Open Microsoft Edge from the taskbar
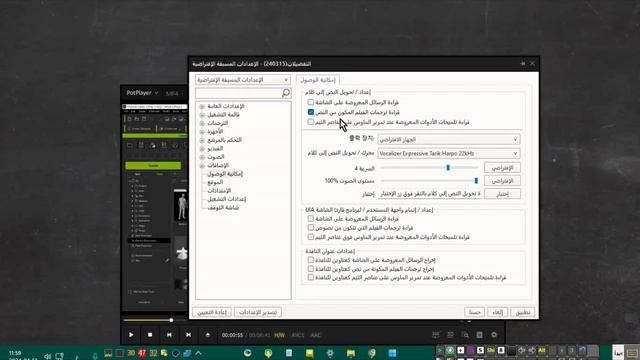This screenshot has height=360, width=640. click(247, 353)
